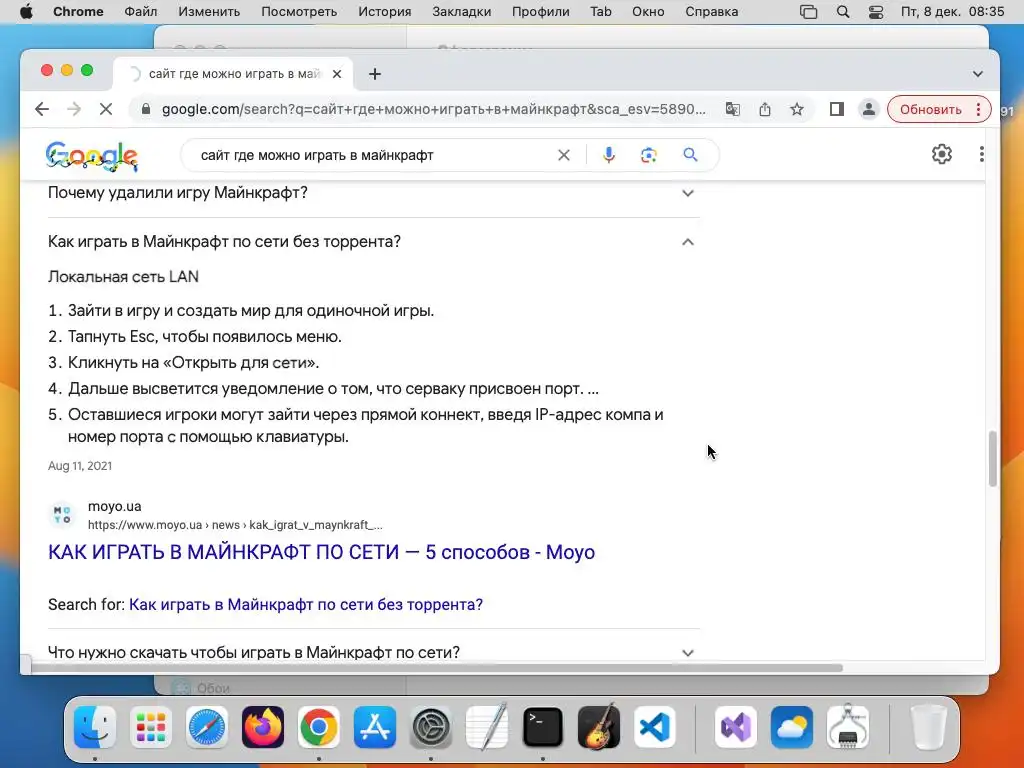Screen dimensions: 1024x768
Task: Open the Apple menu
Action: click(26, 12)
